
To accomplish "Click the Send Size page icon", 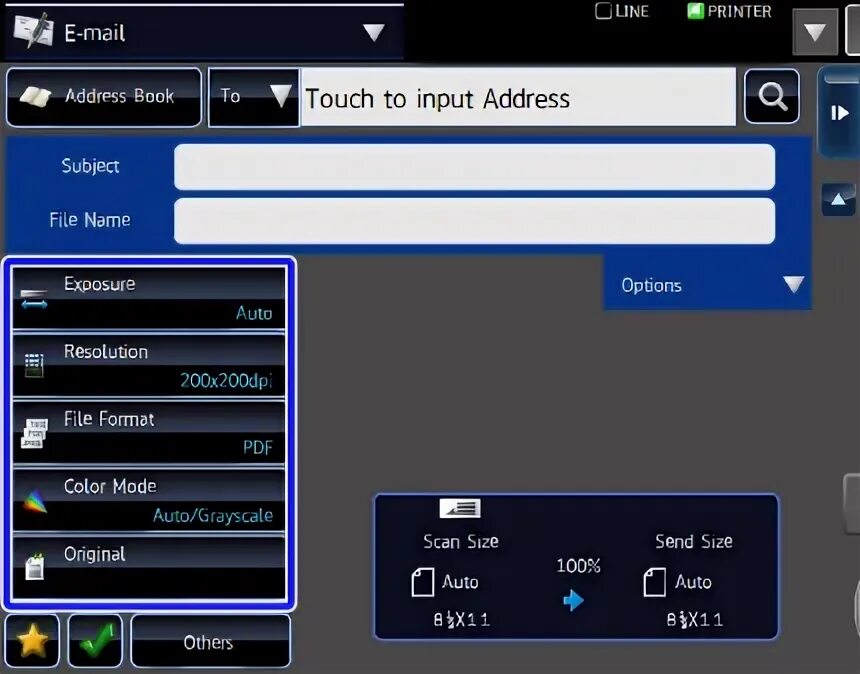I will pos(656,581).
